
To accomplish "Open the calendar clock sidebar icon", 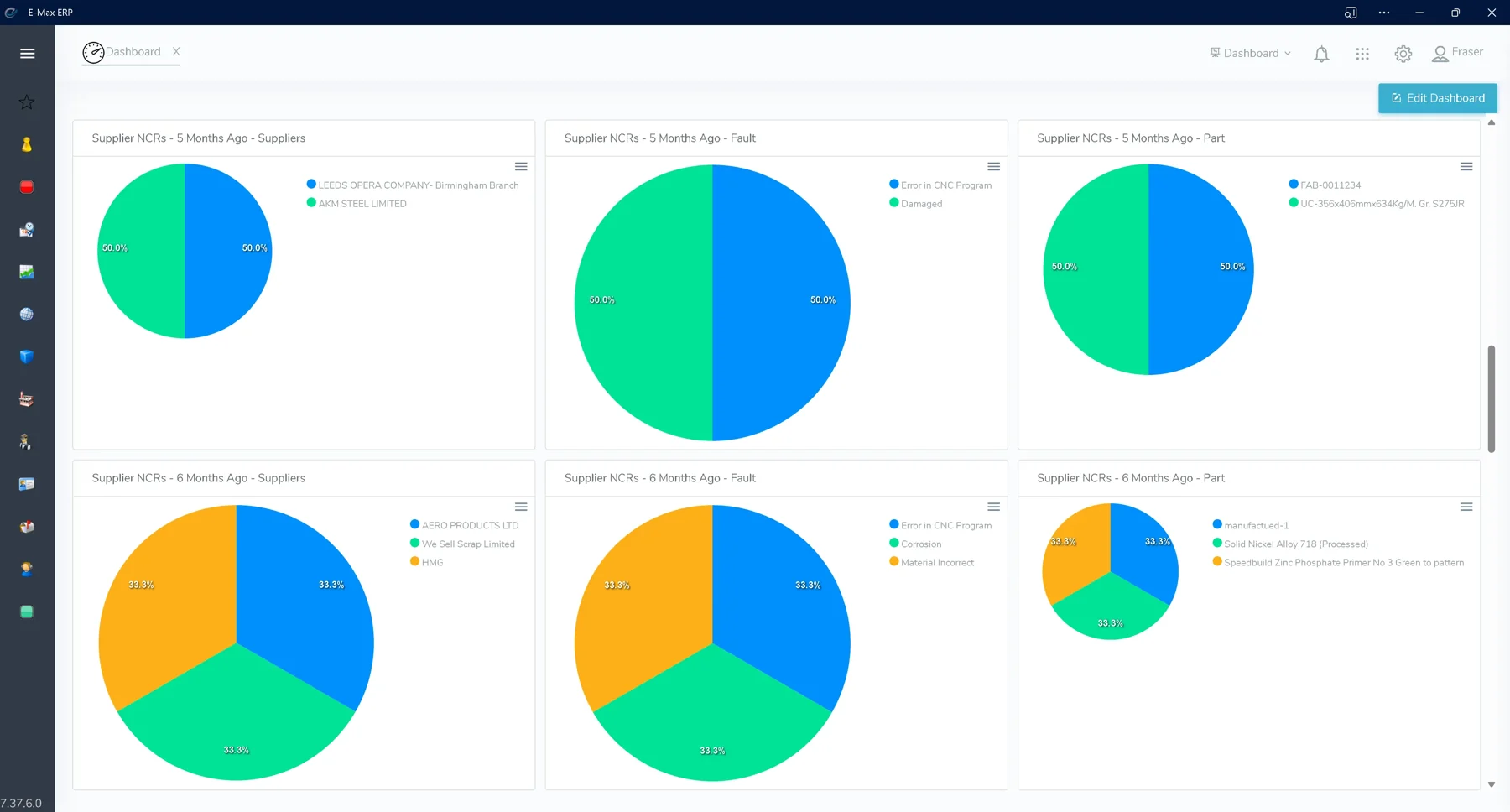I will tap(27, 229).
